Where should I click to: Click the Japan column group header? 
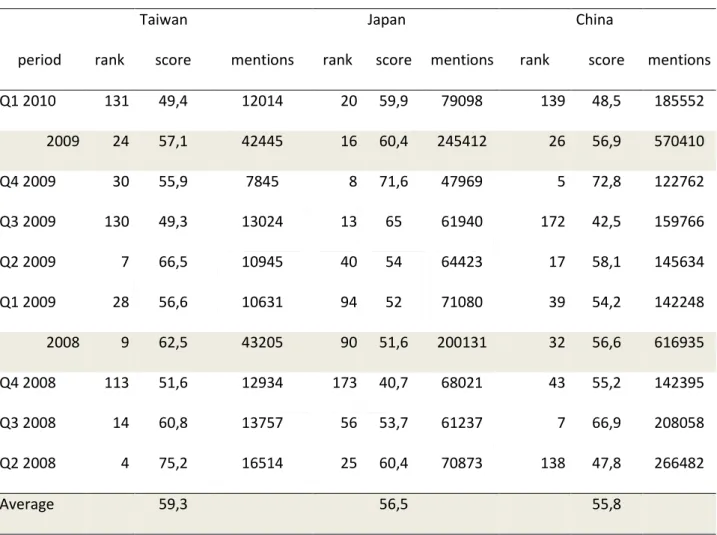pos(386,20)
